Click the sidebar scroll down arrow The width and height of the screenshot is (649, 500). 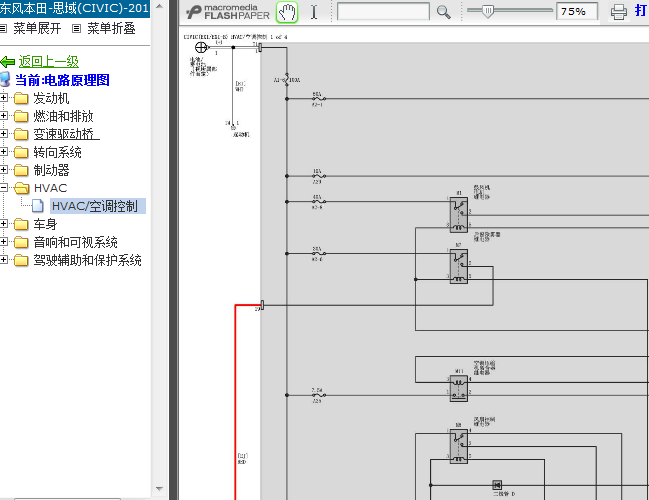(159, 489)
